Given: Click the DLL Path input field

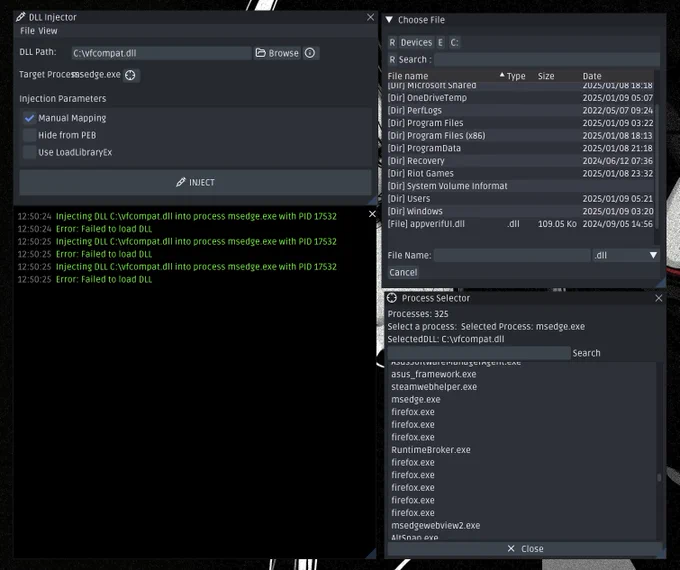Looking at the screenshot, I should (161, 53).
